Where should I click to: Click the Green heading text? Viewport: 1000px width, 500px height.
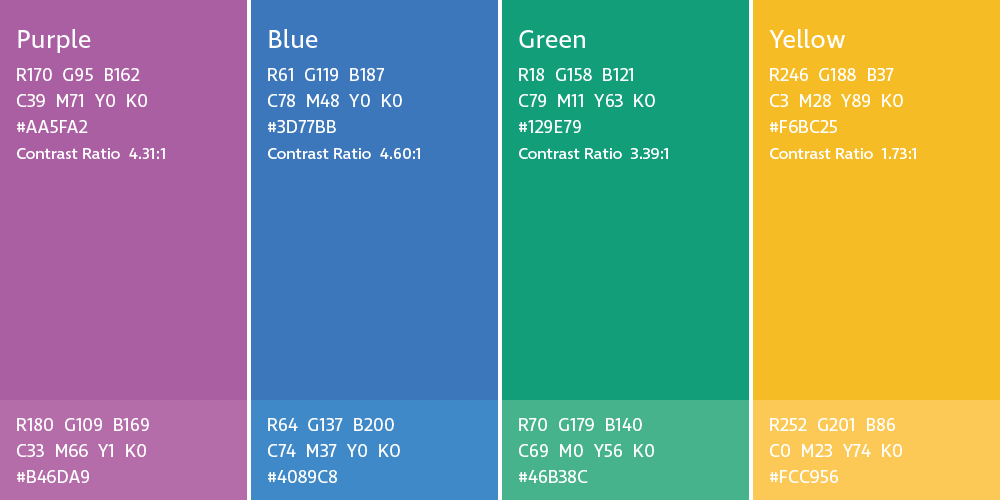[x=552, y=40]
